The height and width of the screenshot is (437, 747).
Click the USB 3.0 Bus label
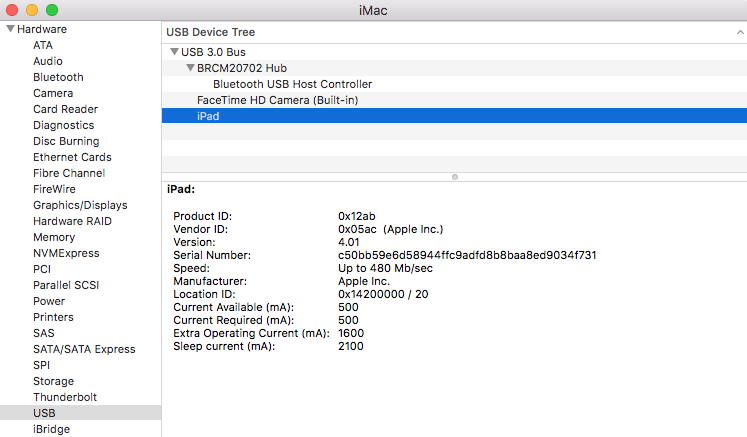point(213,52)
